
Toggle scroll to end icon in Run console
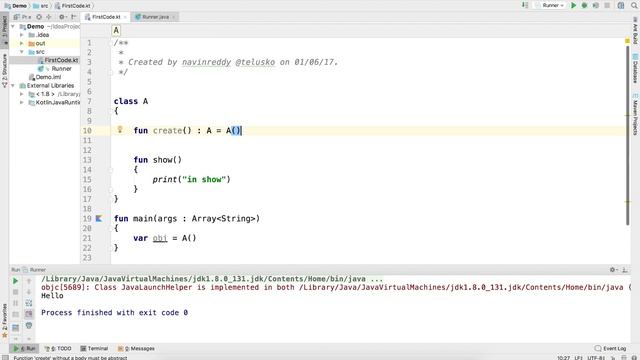[x=29, y=314]
